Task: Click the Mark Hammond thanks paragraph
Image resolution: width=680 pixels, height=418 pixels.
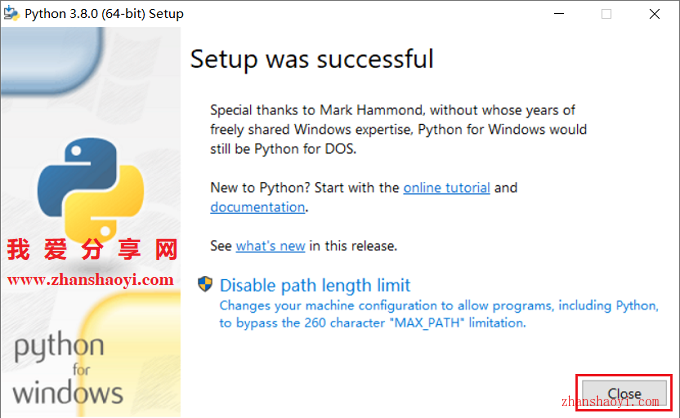Action: [x=398, y=129]
